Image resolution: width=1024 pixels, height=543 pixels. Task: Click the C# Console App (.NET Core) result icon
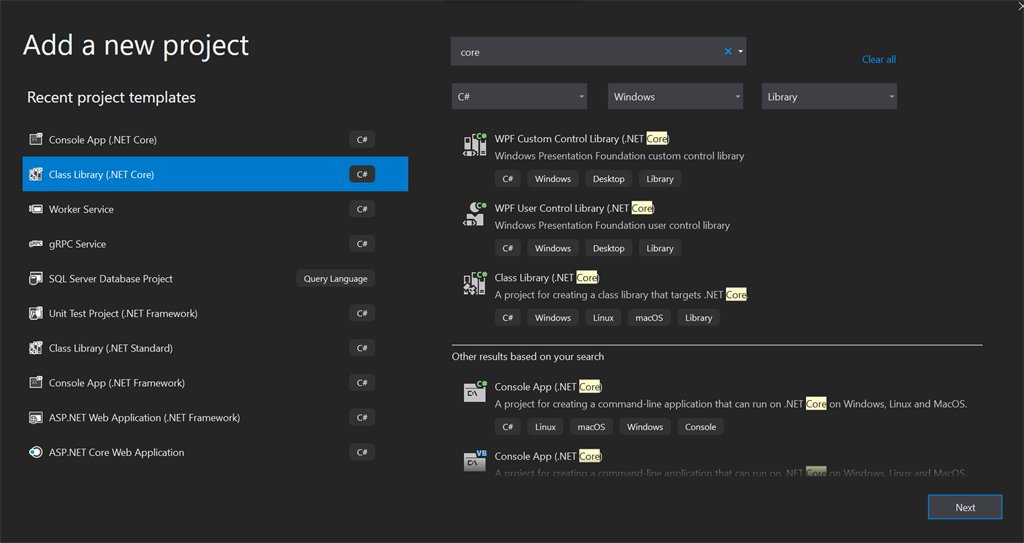click(x=475, y=391)
